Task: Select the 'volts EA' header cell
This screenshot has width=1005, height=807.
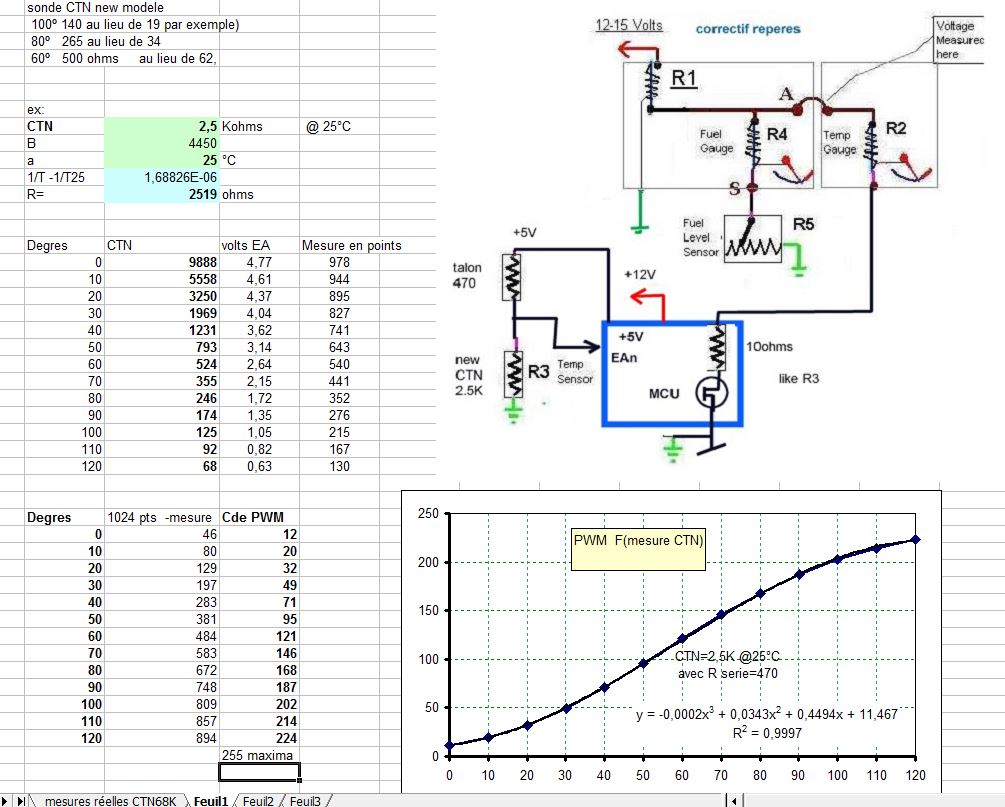Action: point(259,245)
